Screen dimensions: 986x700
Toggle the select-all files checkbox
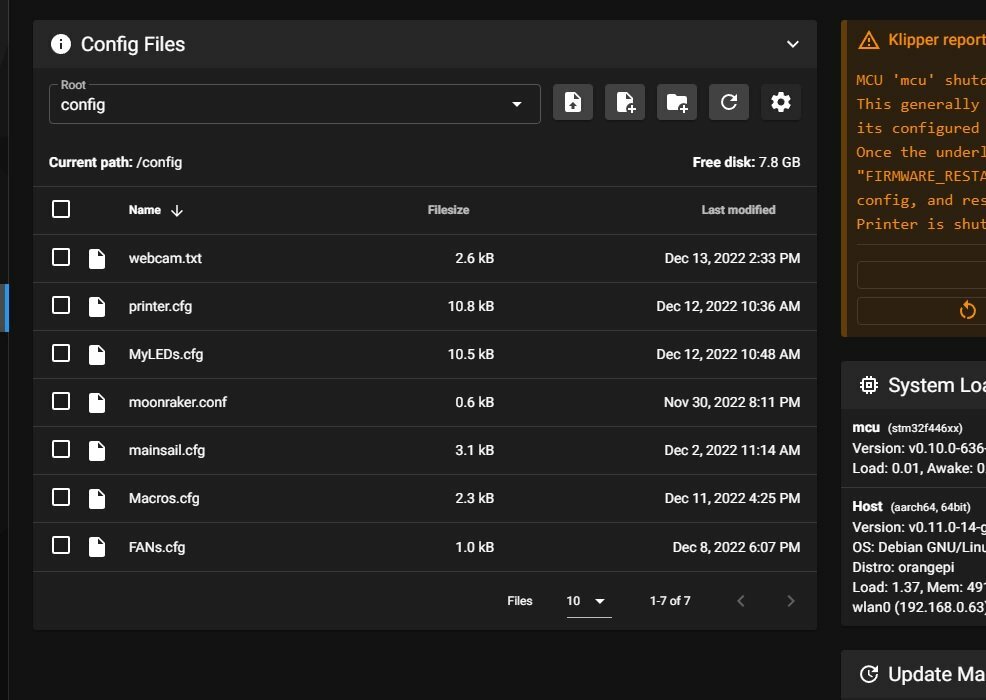[61, 209]
